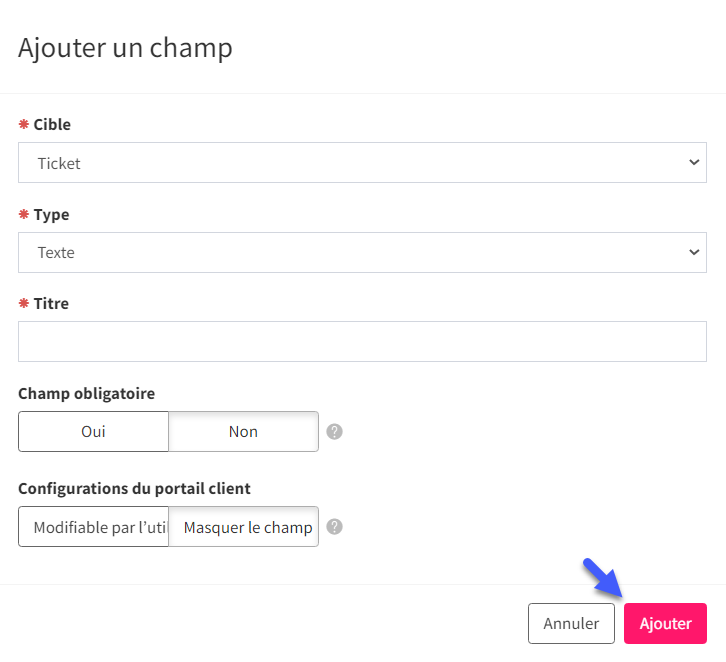The width and height of the screenshot is (726, 662).
Task: Click the red required asterisk next to Cible
Action: point(24,124)
